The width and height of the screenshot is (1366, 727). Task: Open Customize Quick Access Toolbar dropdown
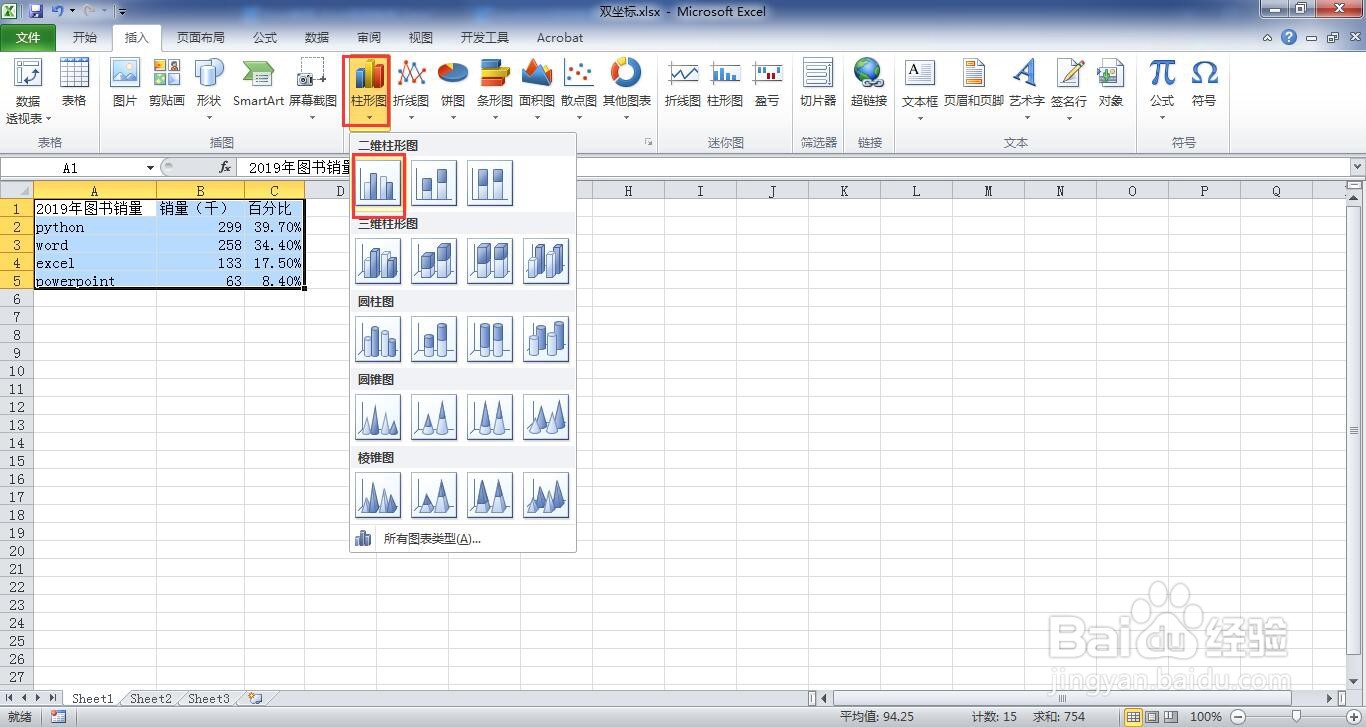tap(122, 12)
